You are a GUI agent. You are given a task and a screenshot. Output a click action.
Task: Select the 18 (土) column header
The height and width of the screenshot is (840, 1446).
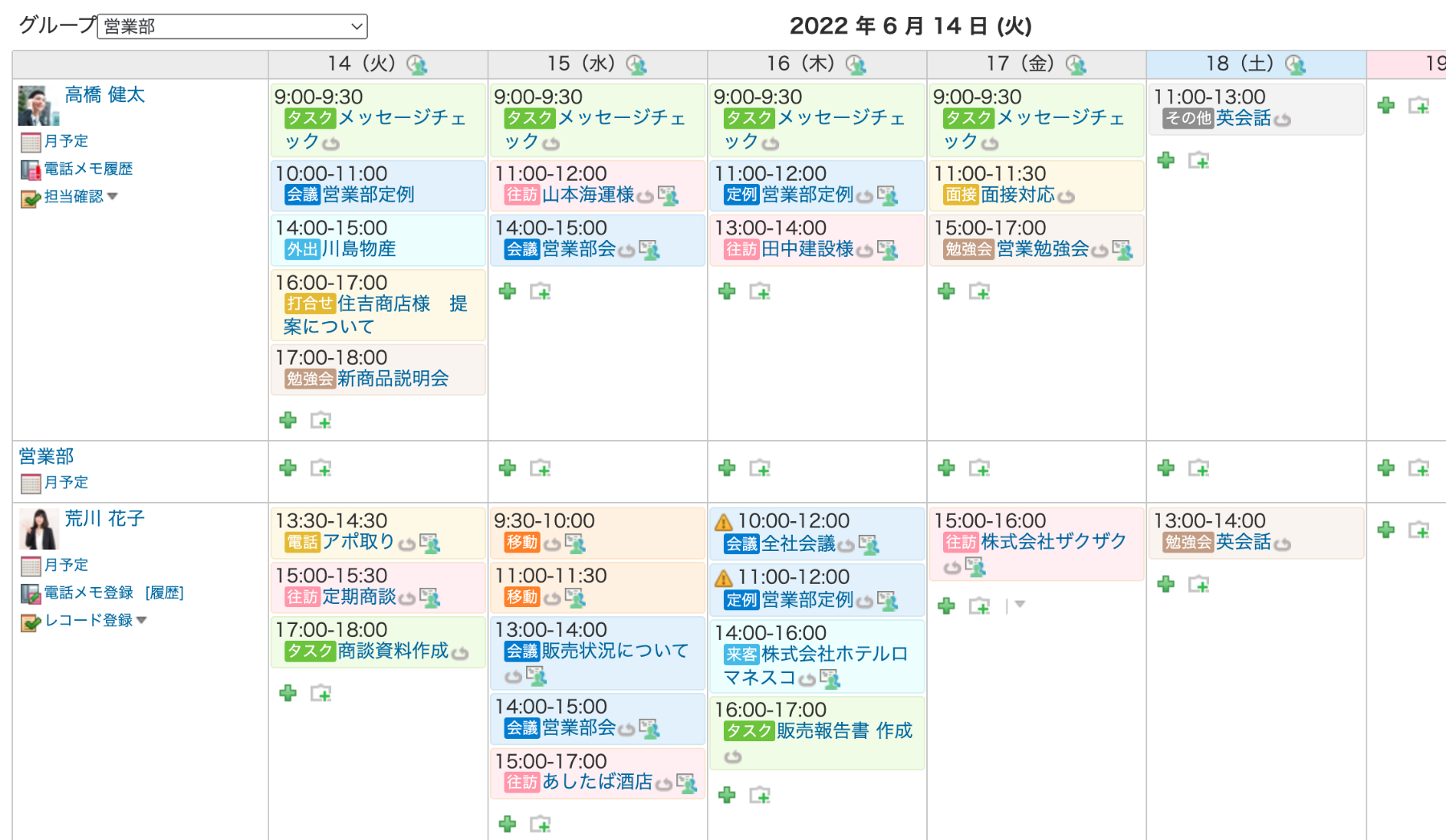[1240, 63]
